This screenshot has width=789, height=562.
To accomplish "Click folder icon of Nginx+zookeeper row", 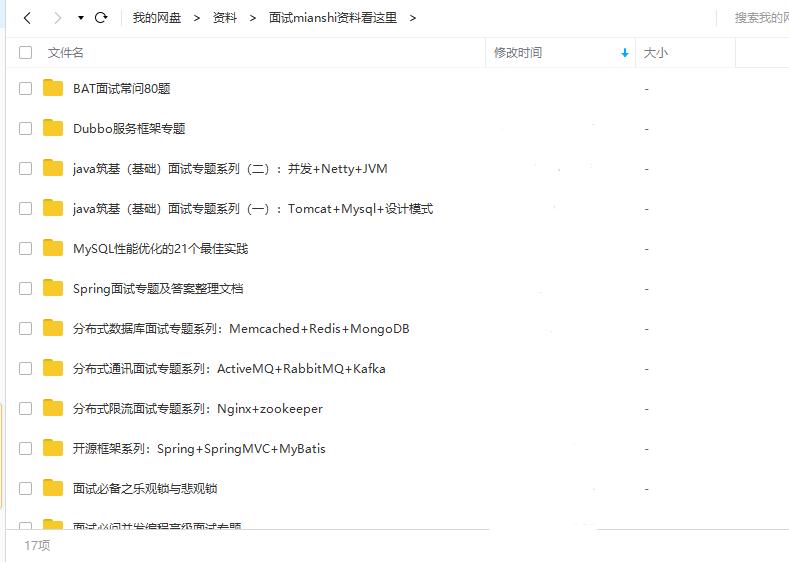I will coord(53,408).
